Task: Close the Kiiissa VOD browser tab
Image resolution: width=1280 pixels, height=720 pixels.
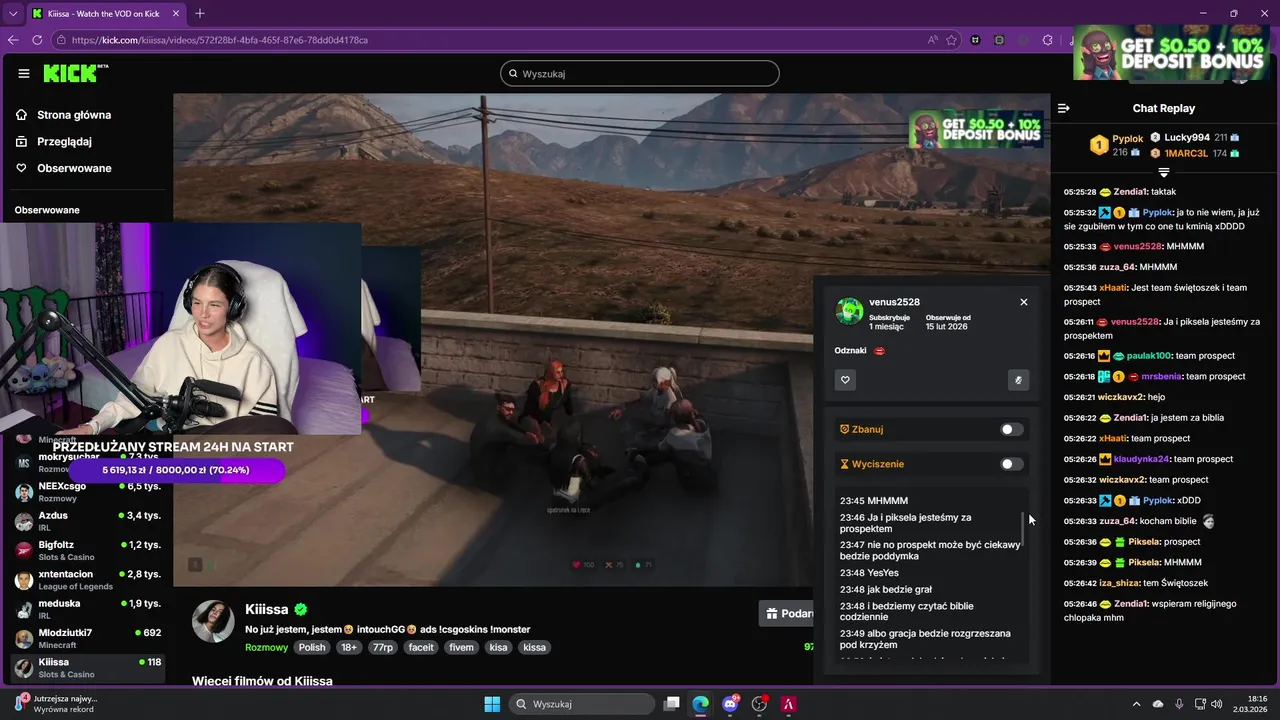Action: (x=176, y=14)
